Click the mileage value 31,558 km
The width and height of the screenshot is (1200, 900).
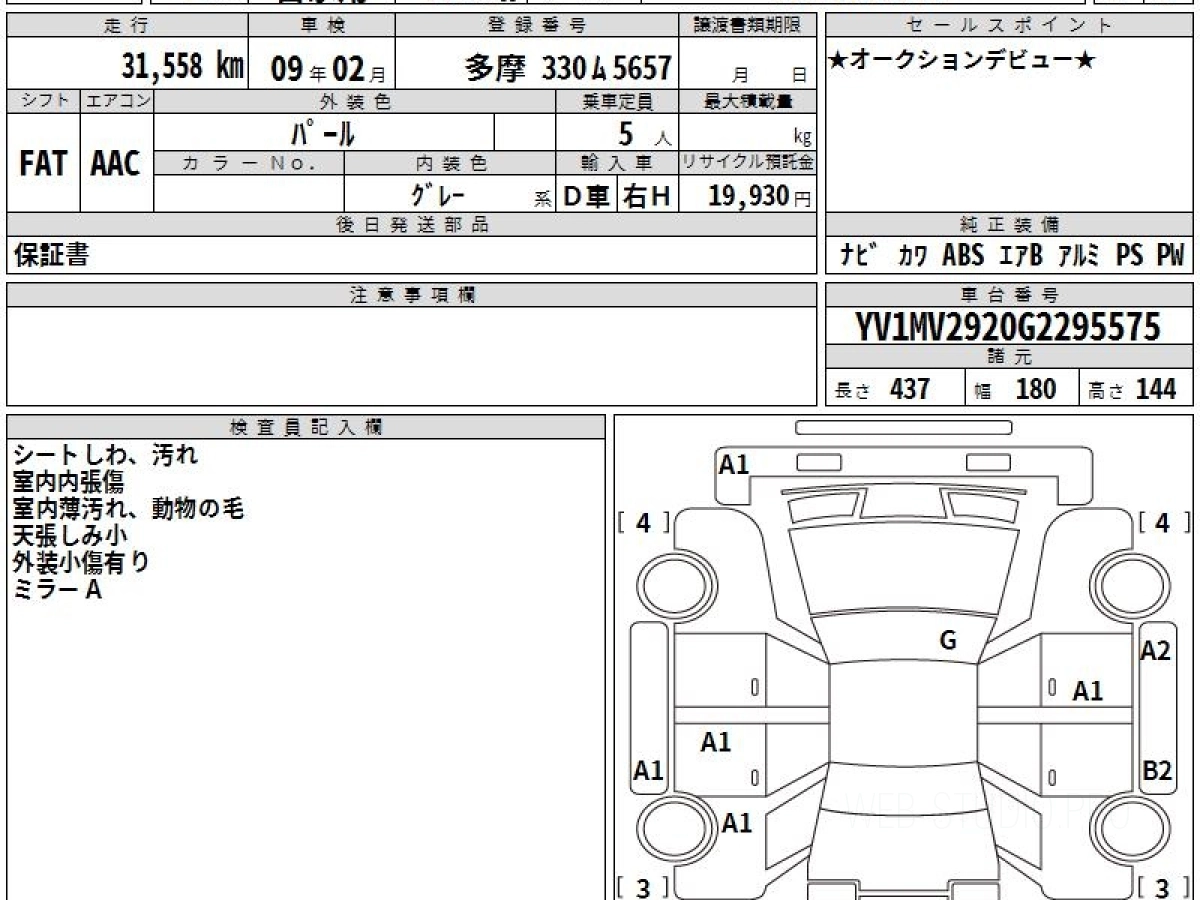tap(182, 67)
